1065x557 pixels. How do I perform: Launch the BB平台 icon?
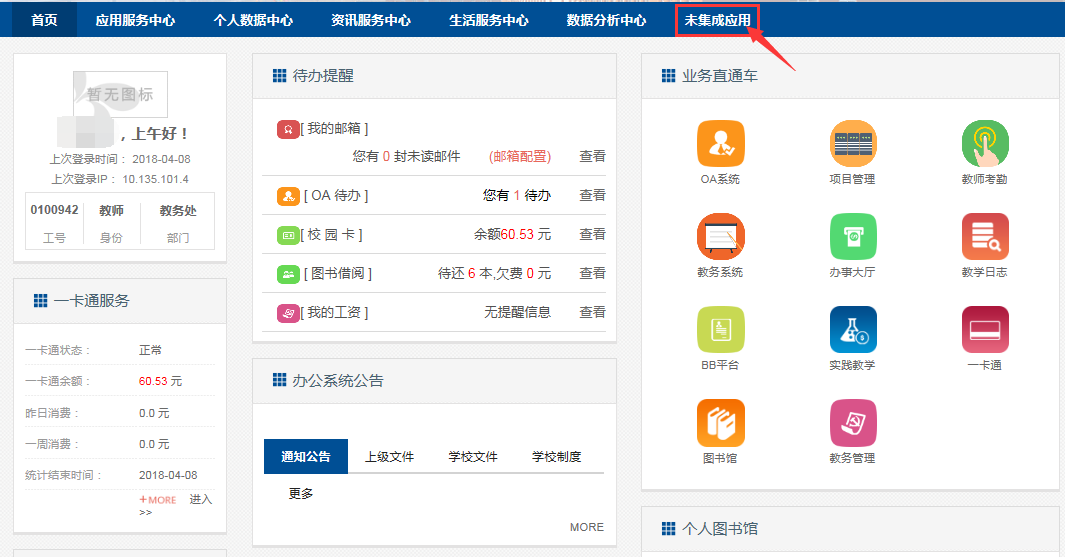(720, 331)
